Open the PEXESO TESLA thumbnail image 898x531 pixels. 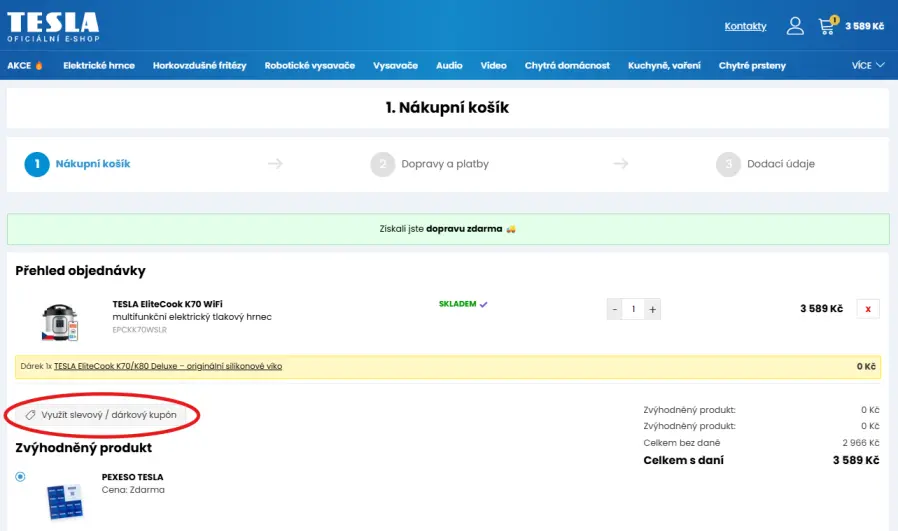65,502
